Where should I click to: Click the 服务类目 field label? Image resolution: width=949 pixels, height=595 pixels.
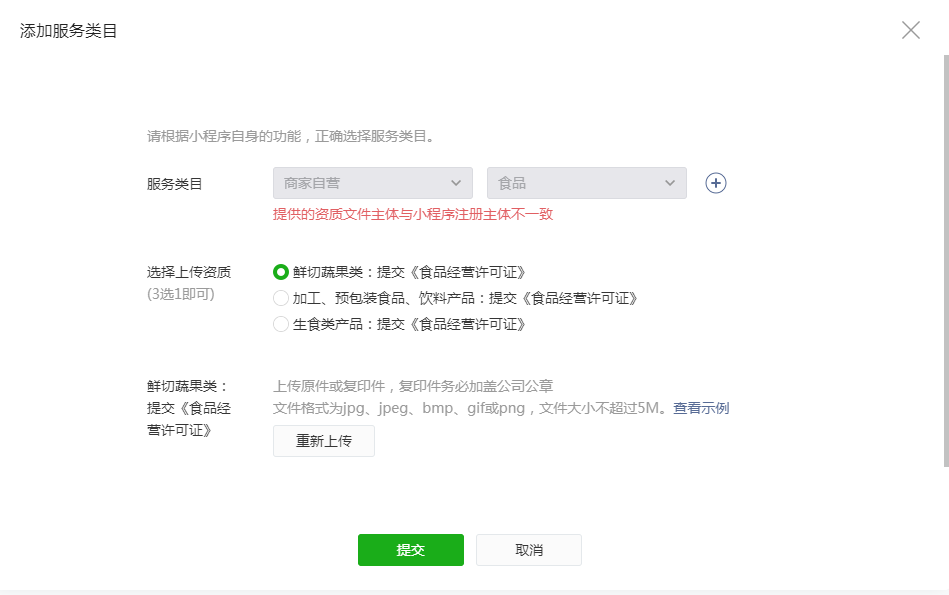tap(174, 184)
